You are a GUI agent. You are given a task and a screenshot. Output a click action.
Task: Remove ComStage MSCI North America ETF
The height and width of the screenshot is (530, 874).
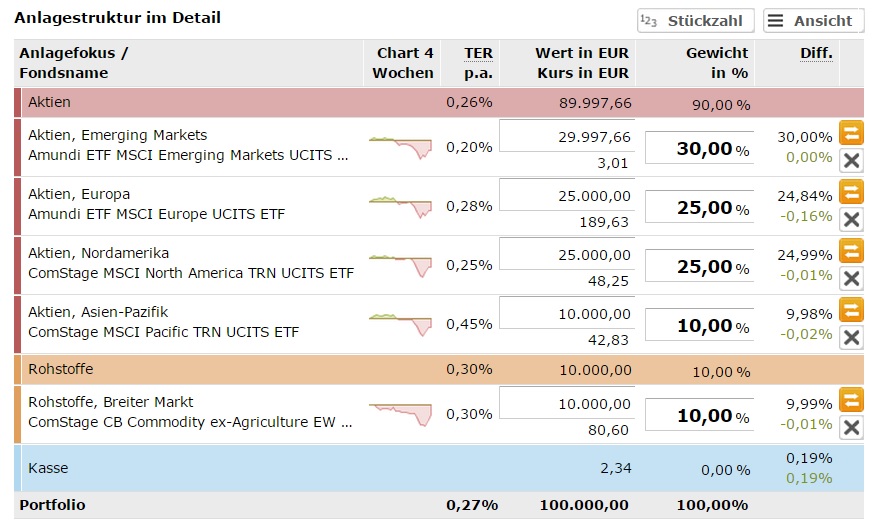[851, 278]
